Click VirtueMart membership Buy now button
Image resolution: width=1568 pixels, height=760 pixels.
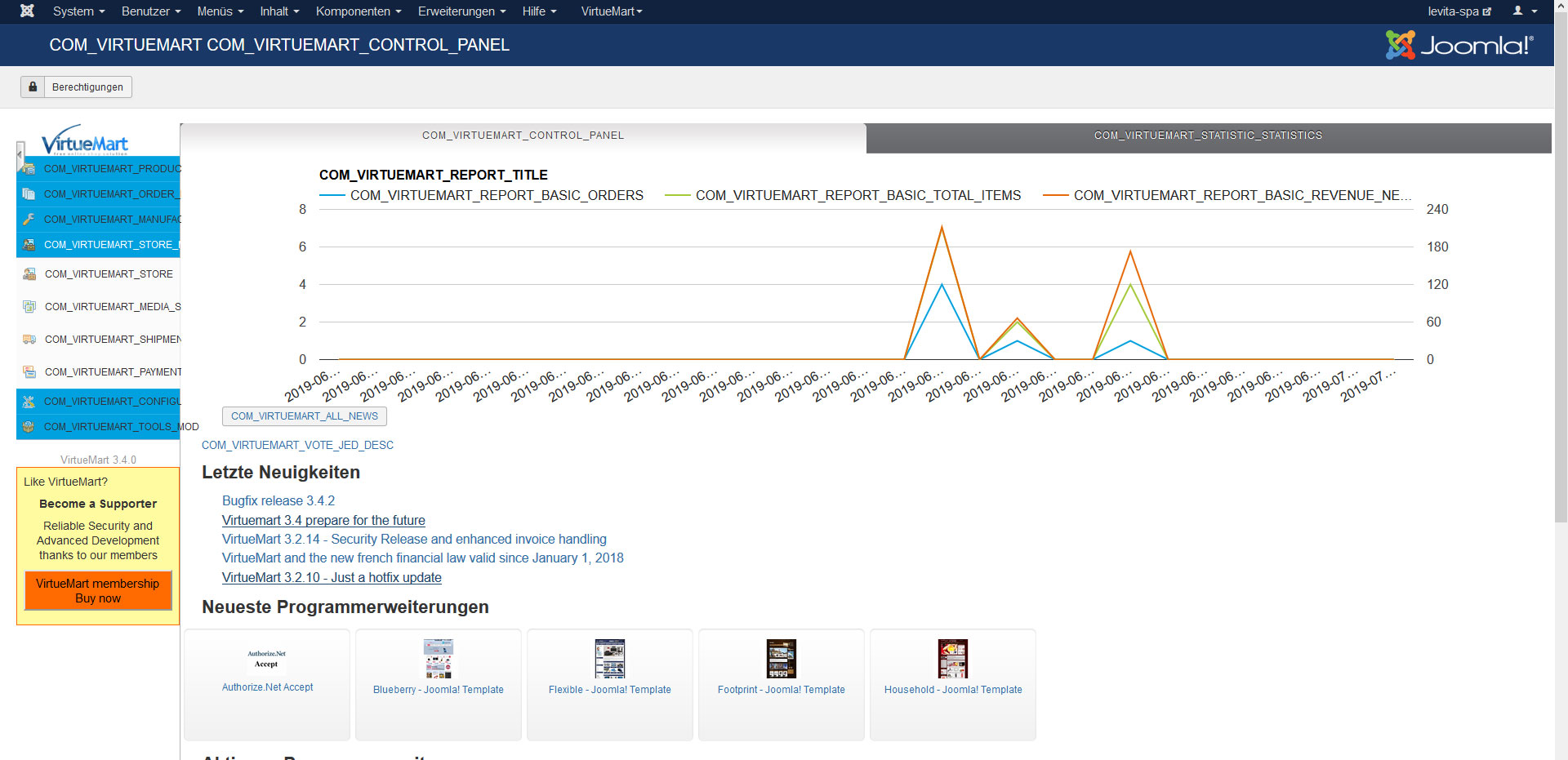click(x=98, y=591)
